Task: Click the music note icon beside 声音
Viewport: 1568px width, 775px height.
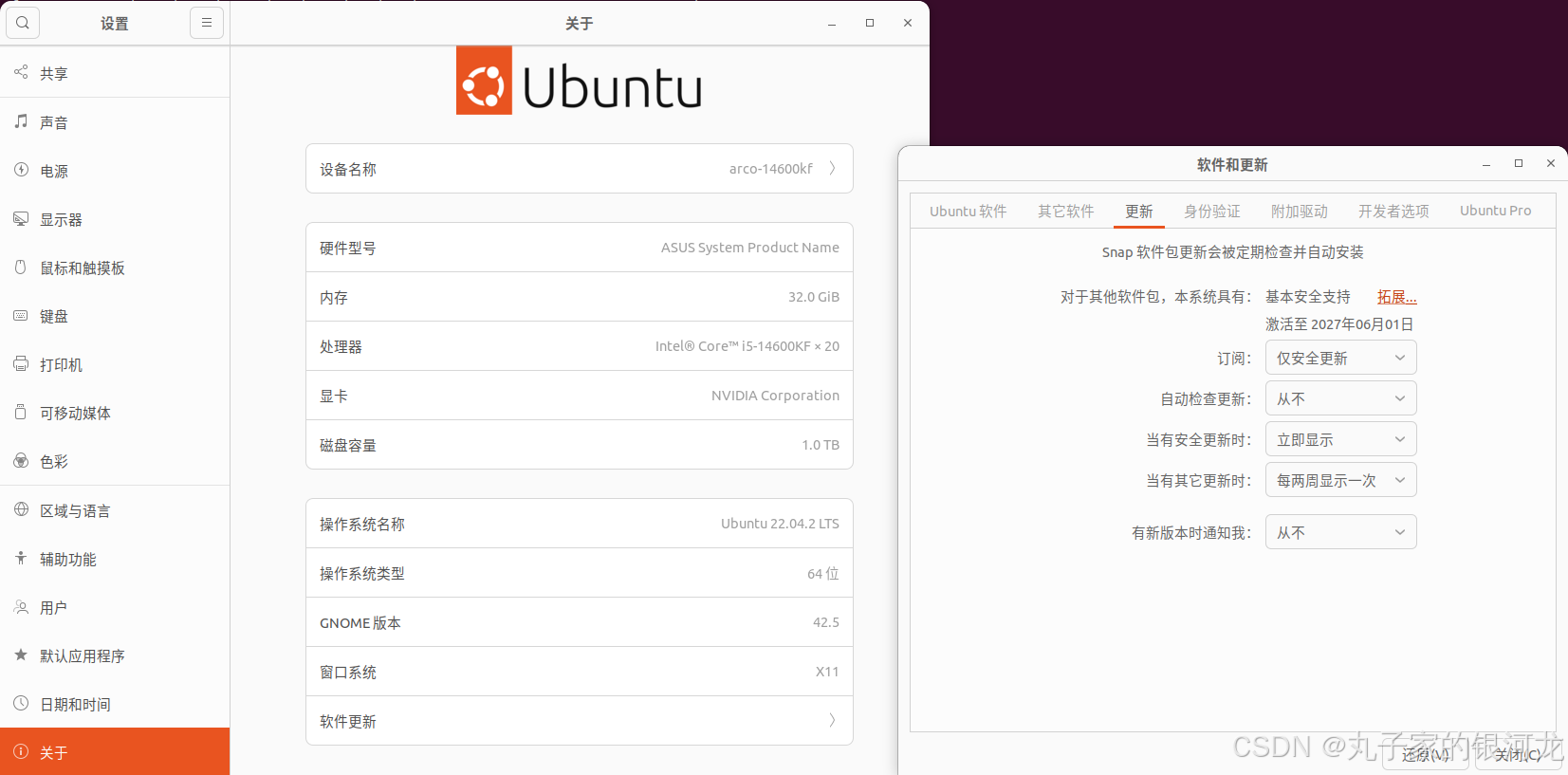Action: tap(21, 121)
